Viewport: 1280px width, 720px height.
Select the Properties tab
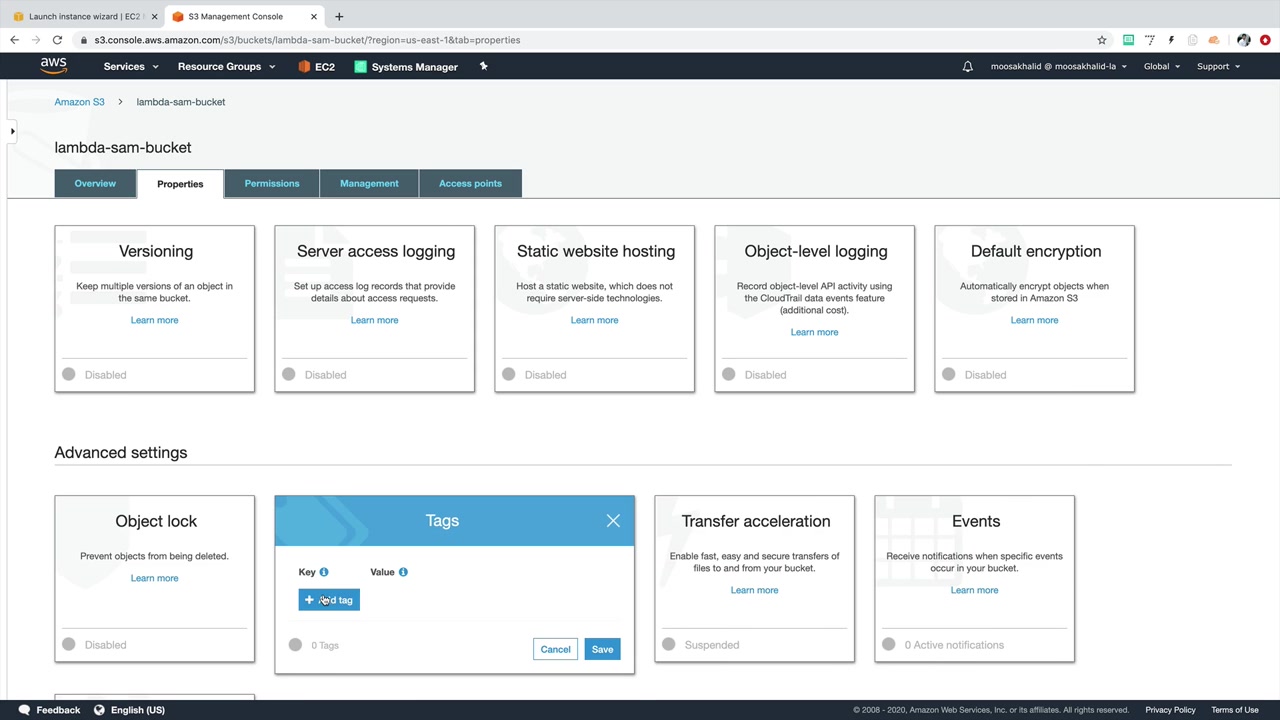click(x=180, y=184)
